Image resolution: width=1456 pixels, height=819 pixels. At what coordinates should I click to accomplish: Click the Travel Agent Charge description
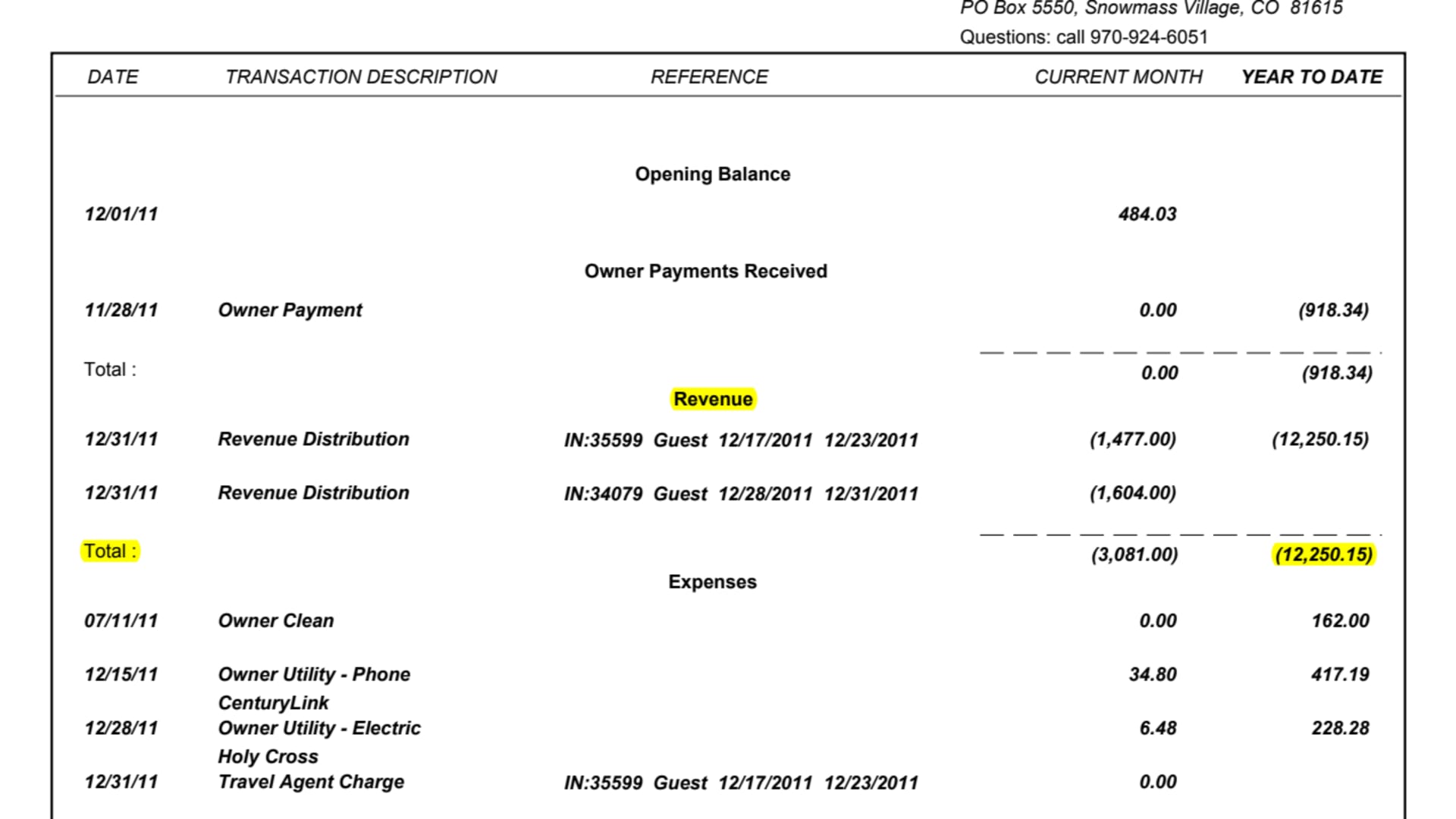tap(311, 782)
